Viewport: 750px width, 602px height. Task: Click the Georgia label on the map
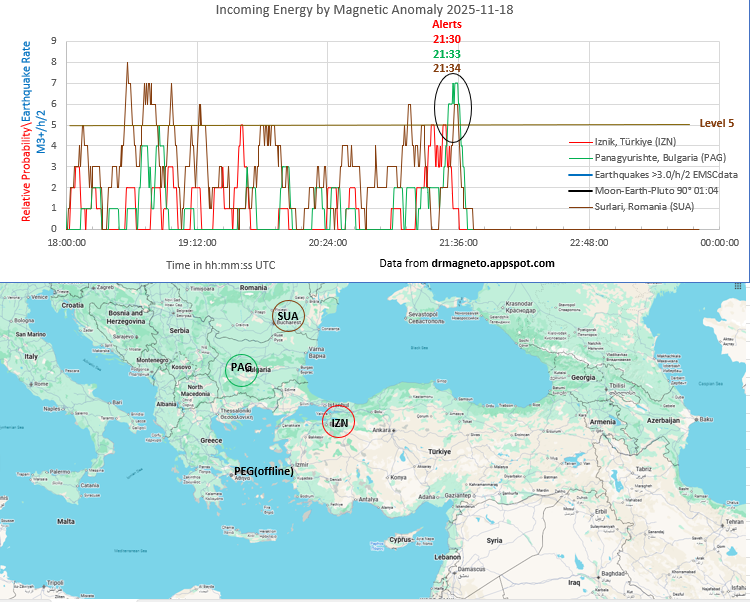[583, 378]
